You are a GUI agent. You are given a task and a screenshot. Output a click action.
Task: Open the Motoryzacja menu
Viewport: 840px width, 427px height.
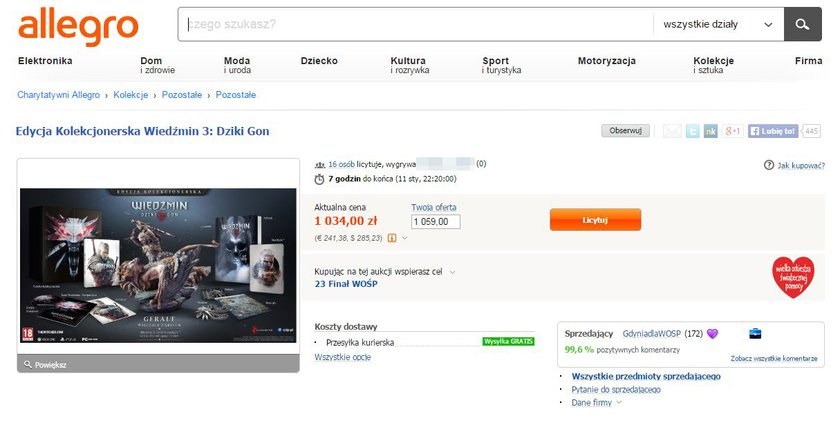click(x=606, y=61)
